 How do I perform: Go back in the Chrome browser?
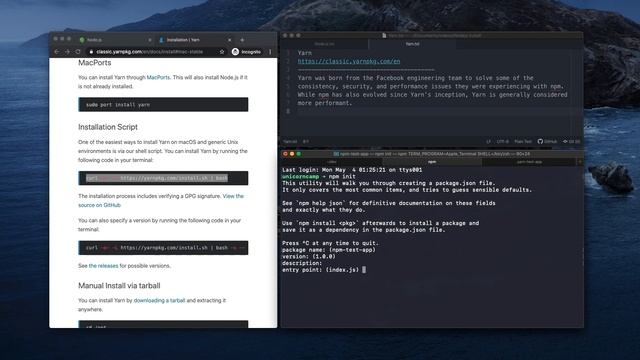point(57,52)
